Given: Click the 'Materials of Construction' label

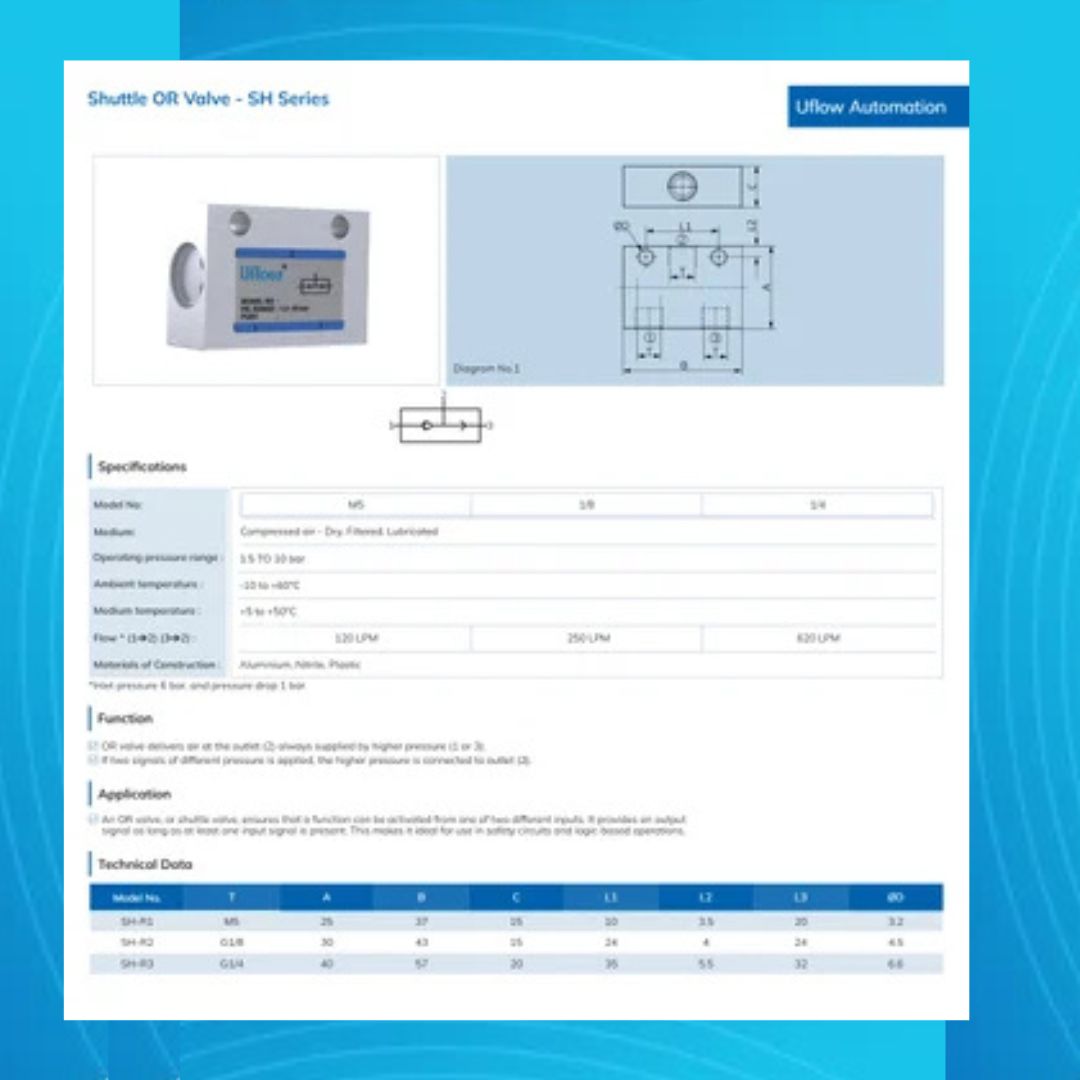Looking at the screenshot, I should [155, 665].
